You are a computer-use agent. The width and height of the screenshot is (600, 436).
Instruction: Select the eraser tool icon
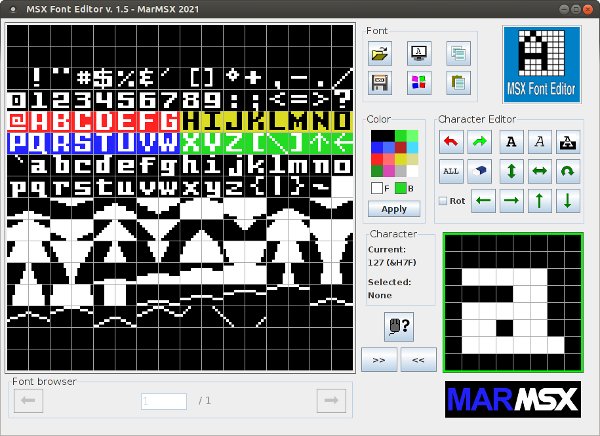coord(479,171)
